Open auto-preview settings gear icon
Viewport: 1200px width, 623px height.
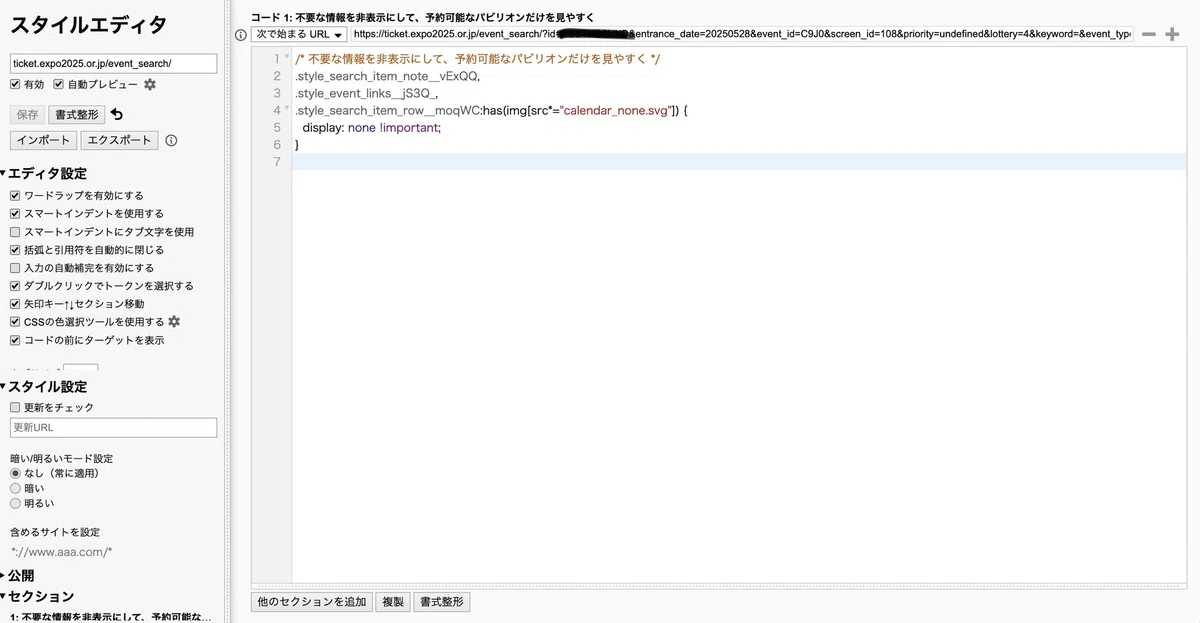[150, 85]
